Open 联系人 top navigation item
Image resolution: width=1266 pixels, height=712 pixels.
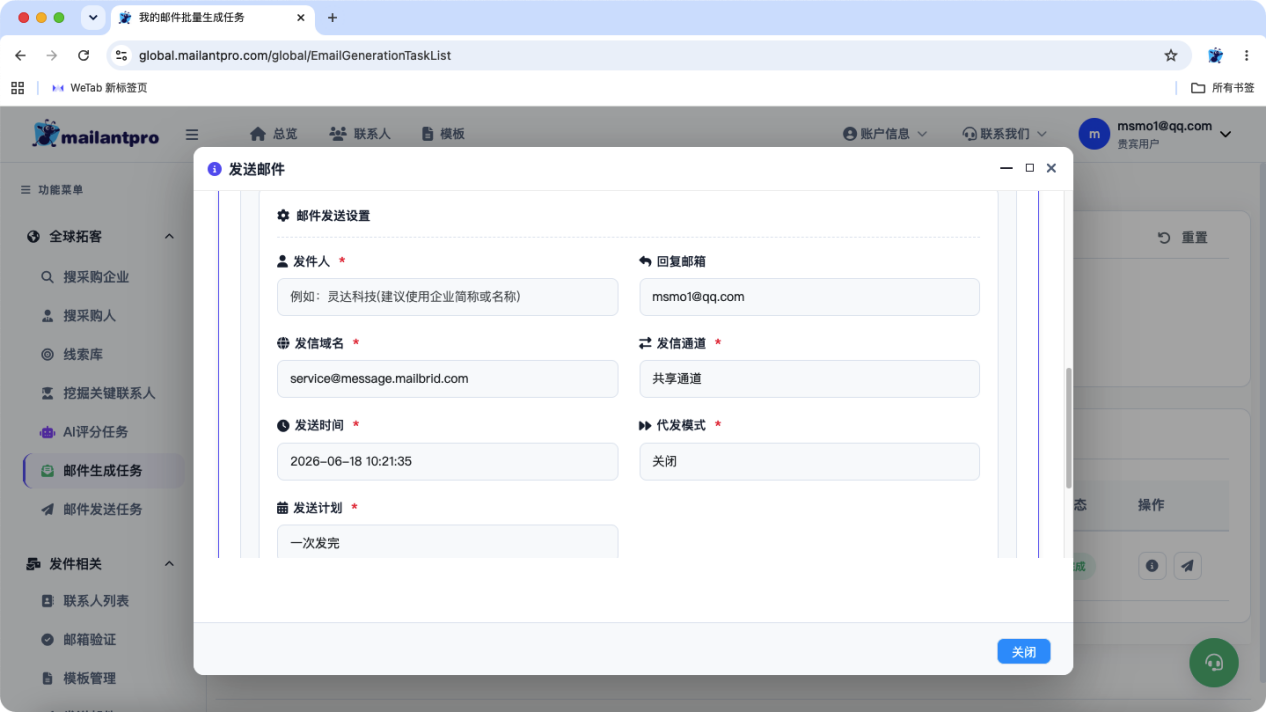coord(360,134)
